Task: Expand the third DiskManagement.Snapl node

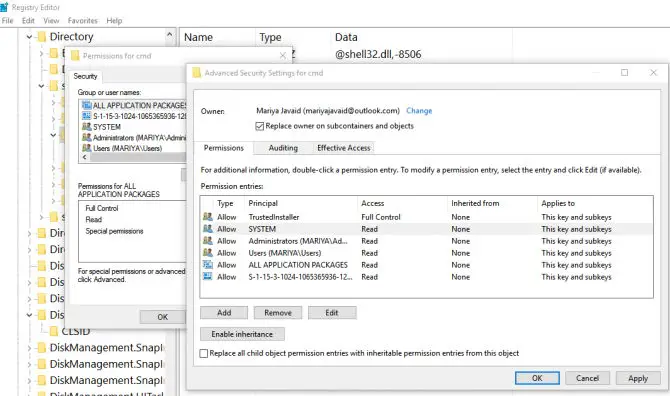Action: pos(29,381)
